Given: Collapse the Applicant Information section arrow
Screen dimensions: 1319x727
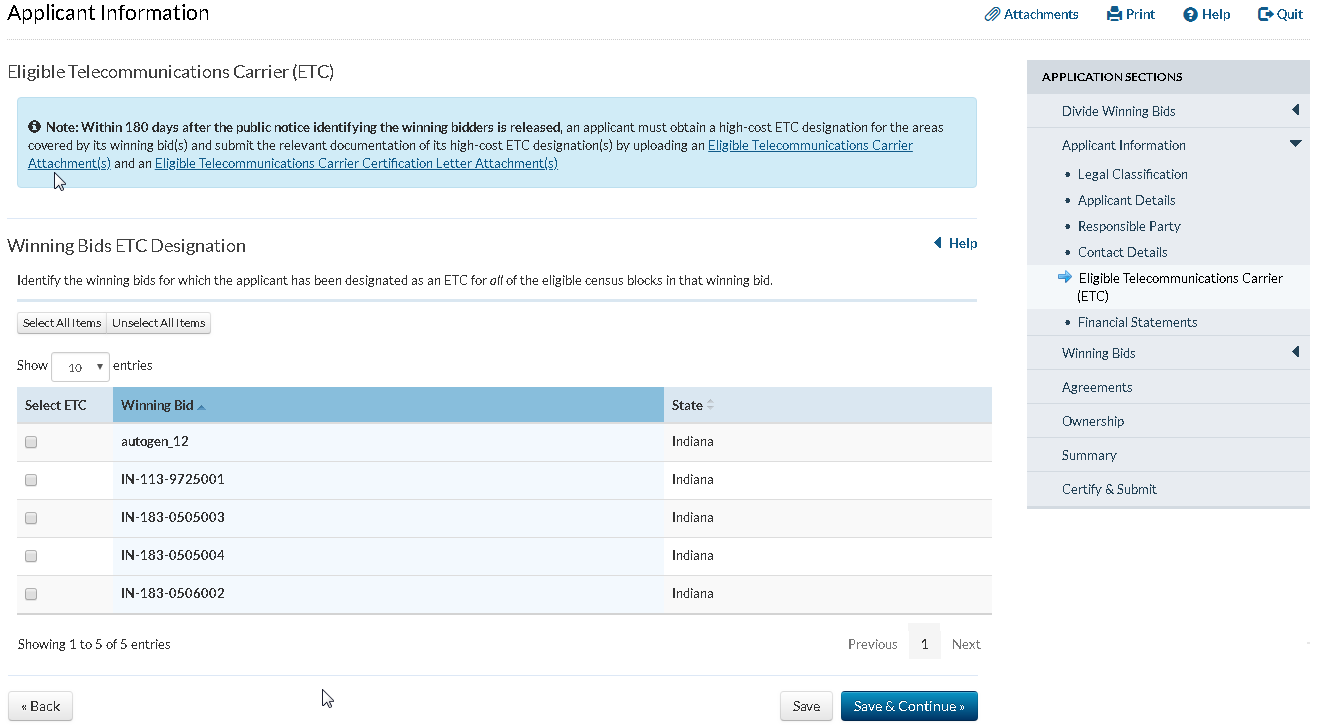Looking at the screenshot, I should click(x=1295, y=144).
